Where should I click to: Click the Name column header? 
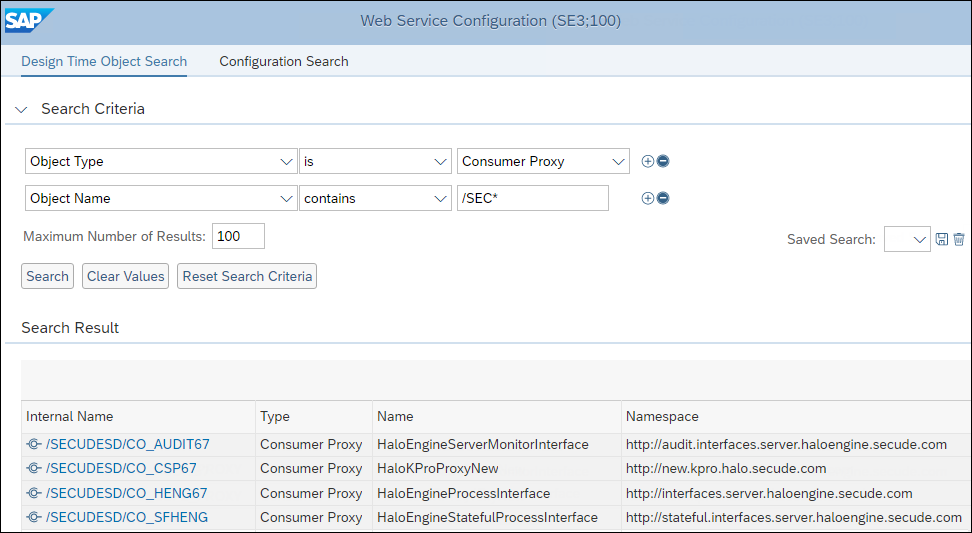[x=497, y=416]
